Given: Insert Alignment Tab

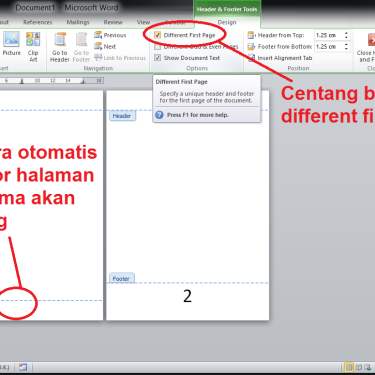Looking at the screenshot, I should (280, 58).
